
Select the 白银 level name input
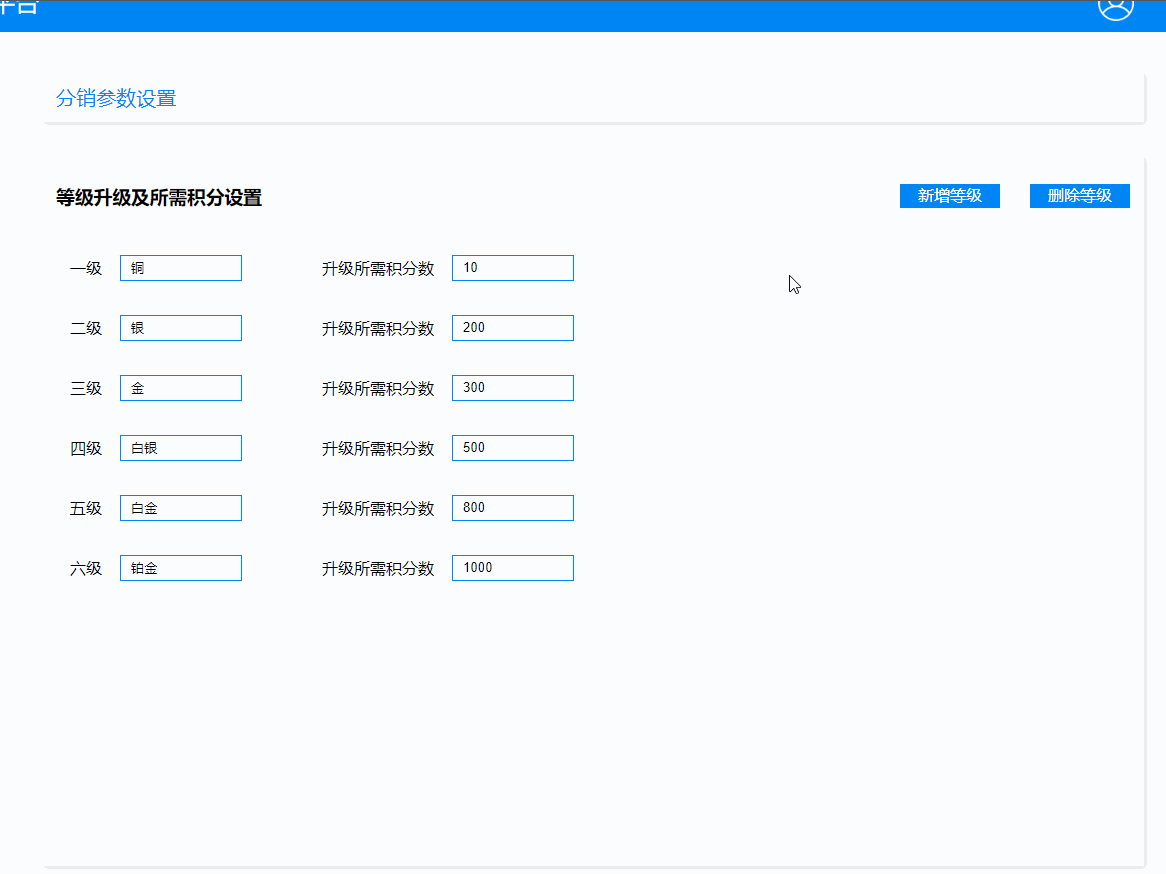coord(180,447)
